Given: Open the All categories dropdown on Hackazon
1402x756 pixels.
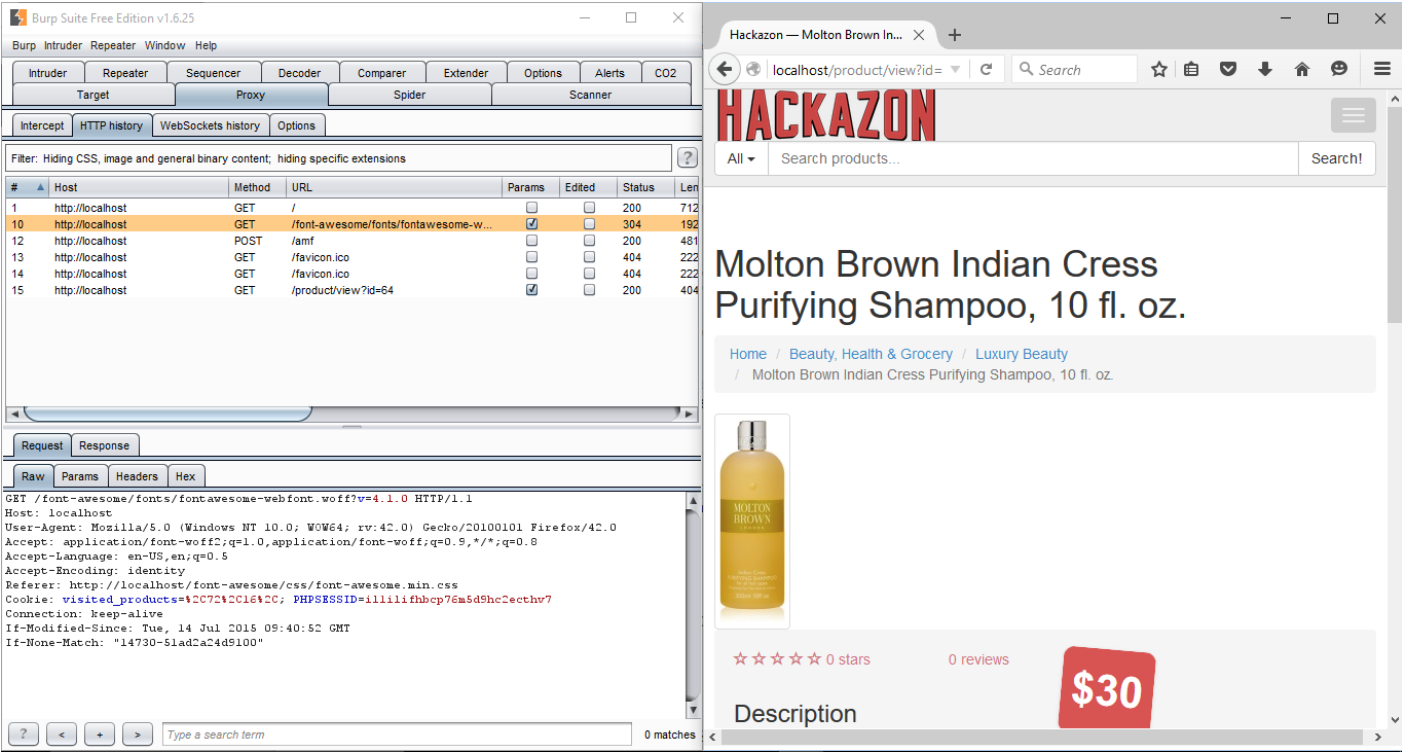Looking at the screenshot, I should [741, 158].
